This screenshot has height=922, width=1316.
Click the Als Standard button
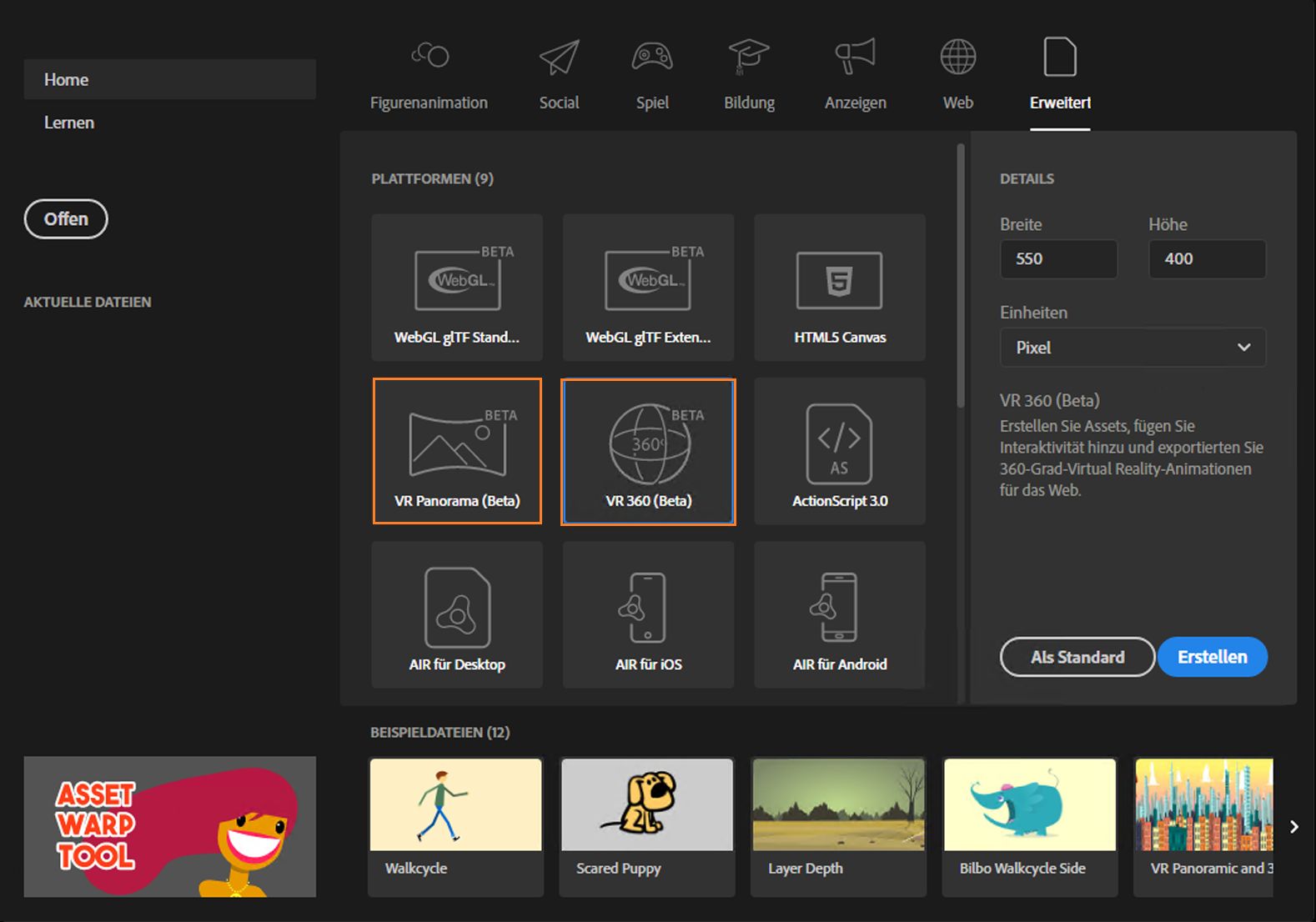pyautogui.click(x=1077, y=657)
